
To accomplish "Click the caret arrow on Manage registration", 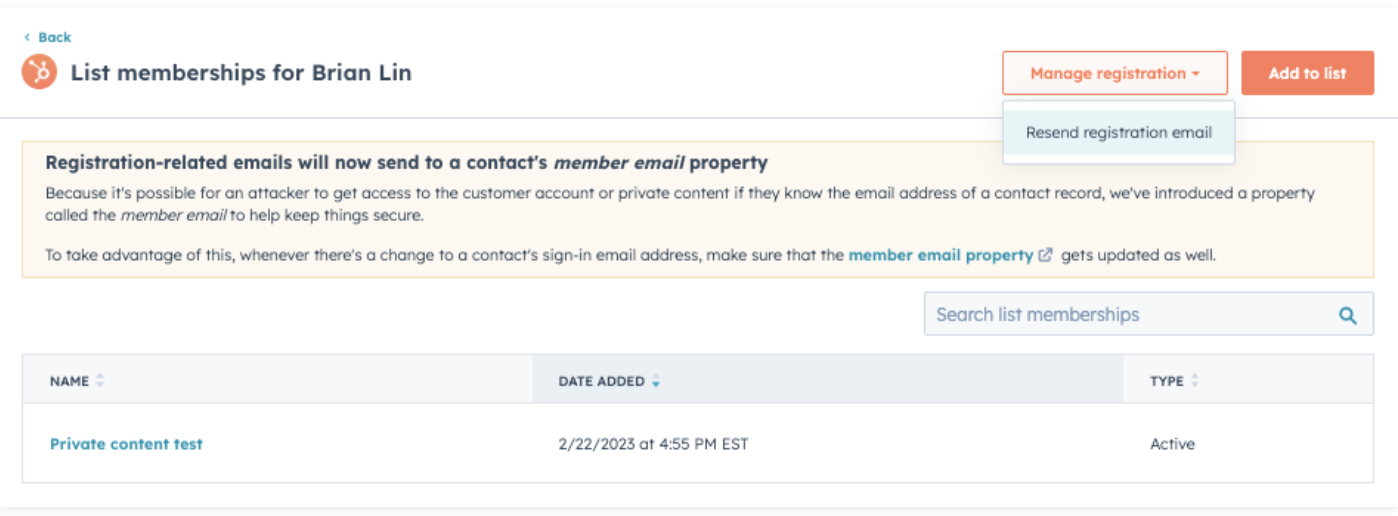I will coord(1196,74).
